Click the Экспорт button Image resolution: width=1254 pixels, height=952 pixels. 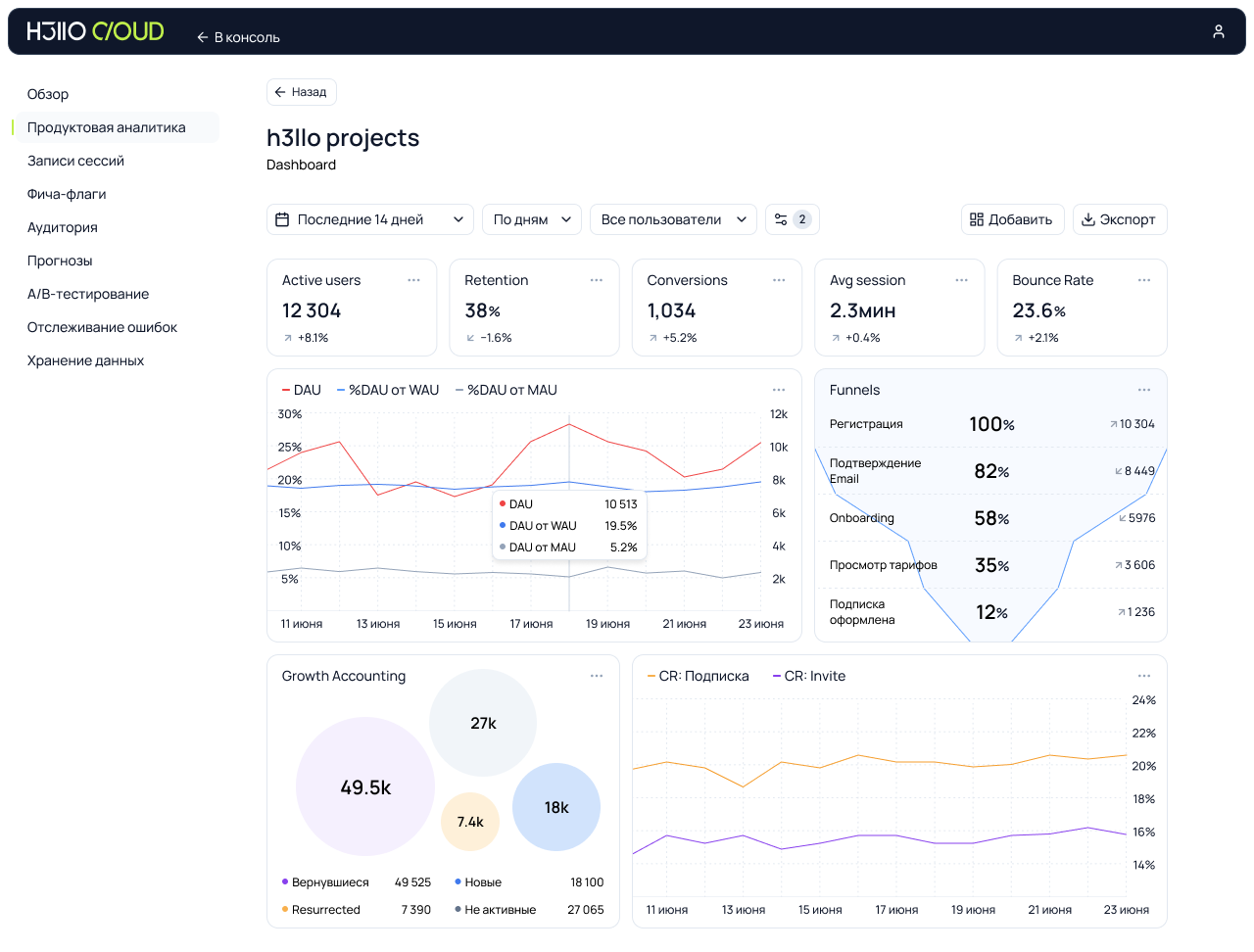1119,219
